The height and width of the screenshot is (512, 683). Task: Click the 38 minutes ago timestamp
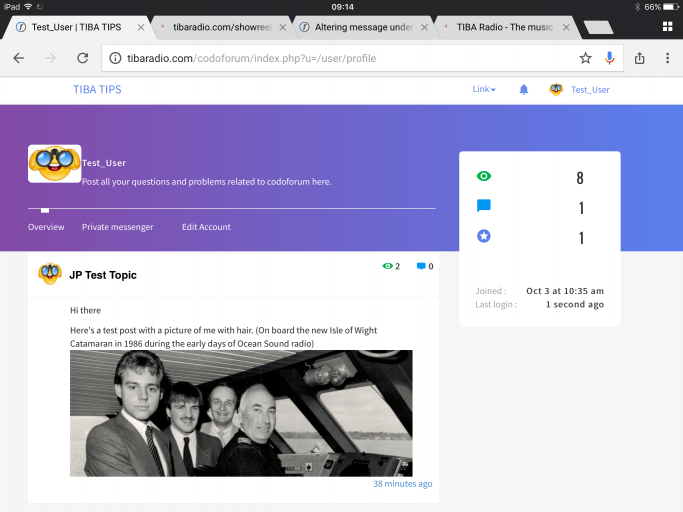click(402, 484)
